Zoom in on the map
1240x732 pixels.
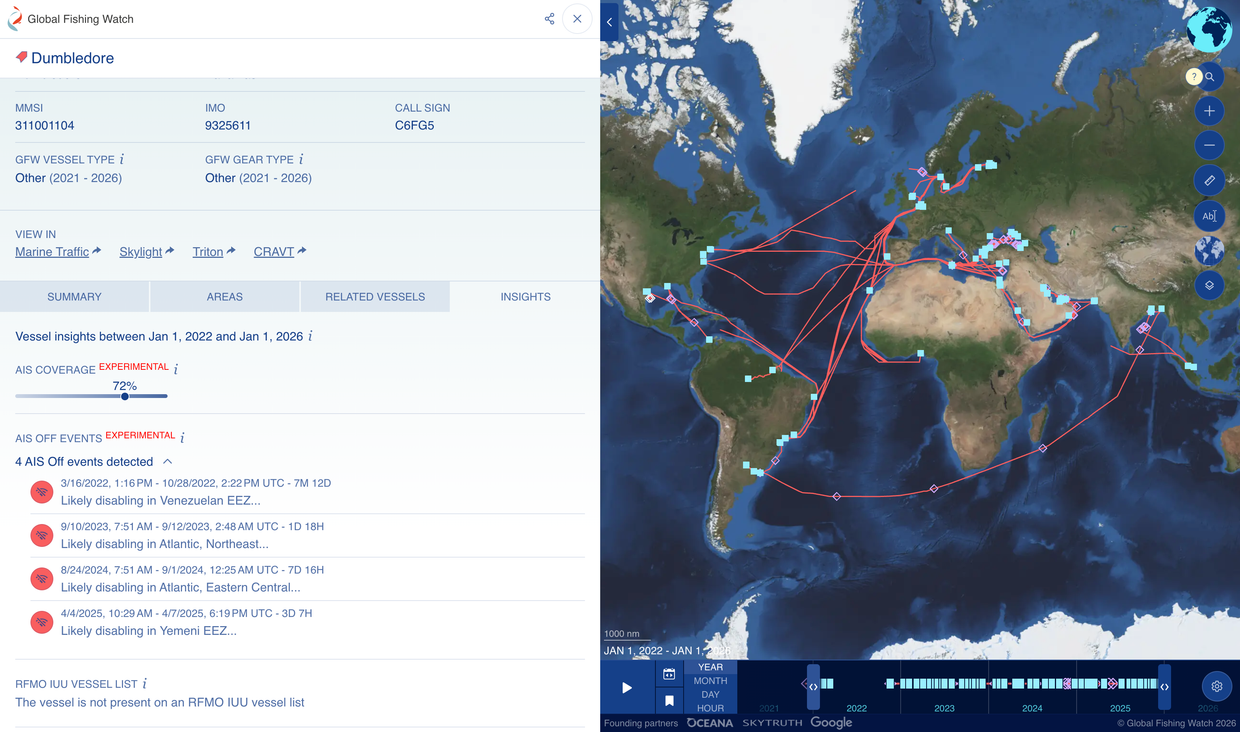pyautogui.click(x=1209, y=111)
